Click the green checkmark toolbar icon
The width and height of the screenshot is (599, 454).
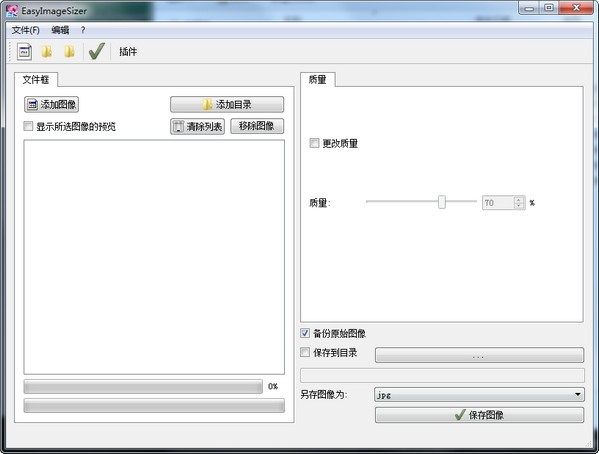97,51
